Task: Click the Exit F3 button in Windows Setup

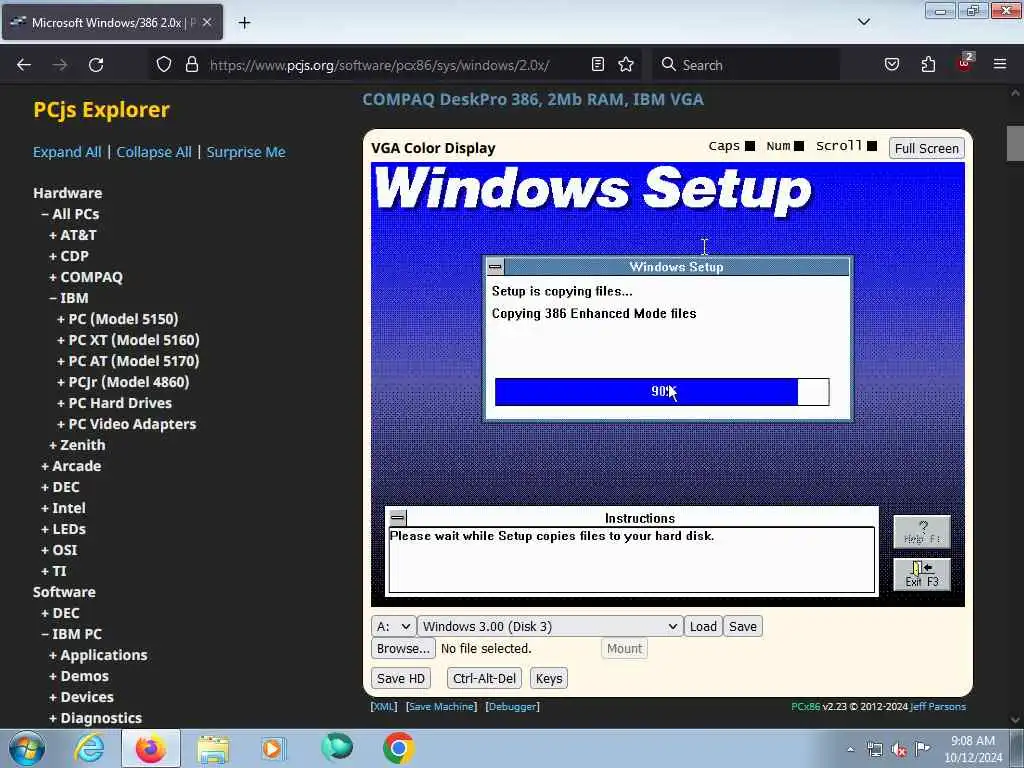Action: 921,575
